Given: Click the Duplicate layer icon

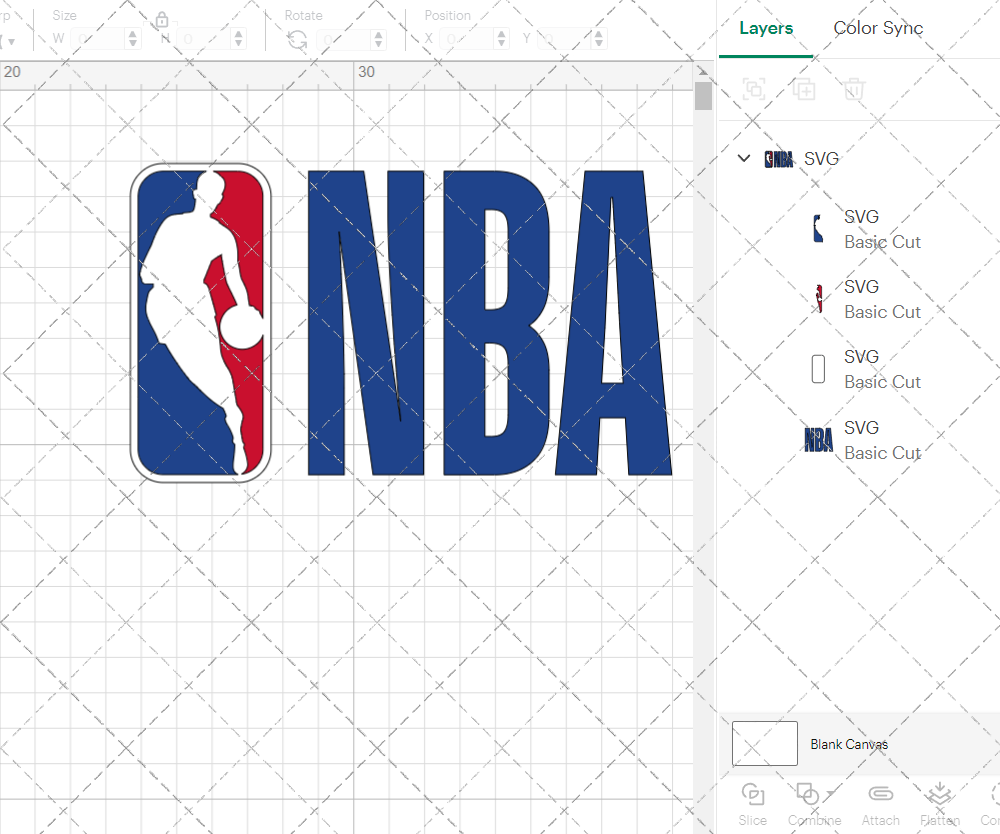Looking at the screenshot, I should click(804, 89).
